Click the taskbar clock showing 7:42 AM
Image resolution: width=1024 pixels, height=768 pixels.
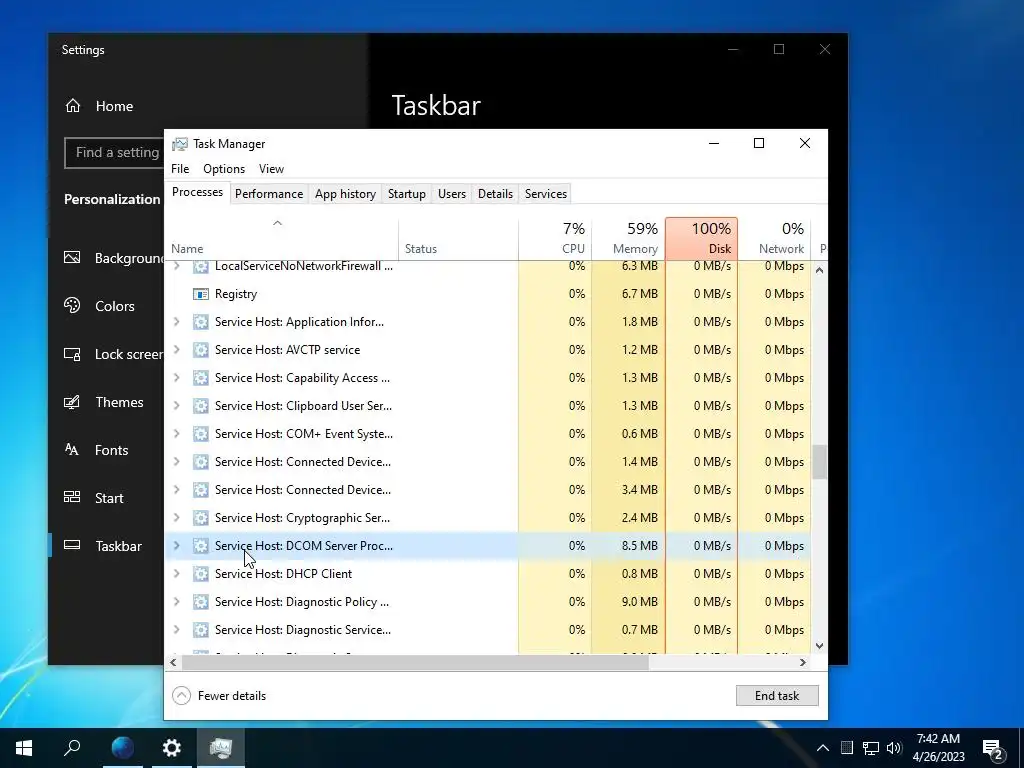(x=938, y=748)
